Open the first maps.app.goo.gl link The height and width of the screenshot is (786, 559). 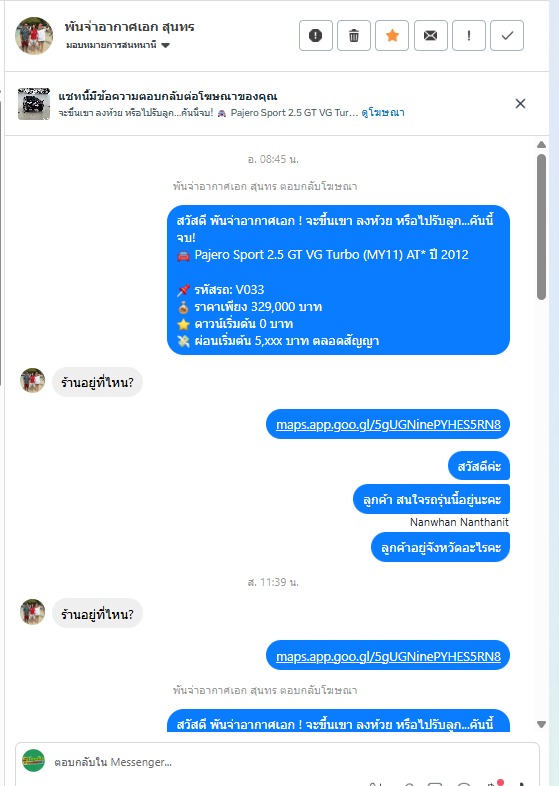(388, 425)
